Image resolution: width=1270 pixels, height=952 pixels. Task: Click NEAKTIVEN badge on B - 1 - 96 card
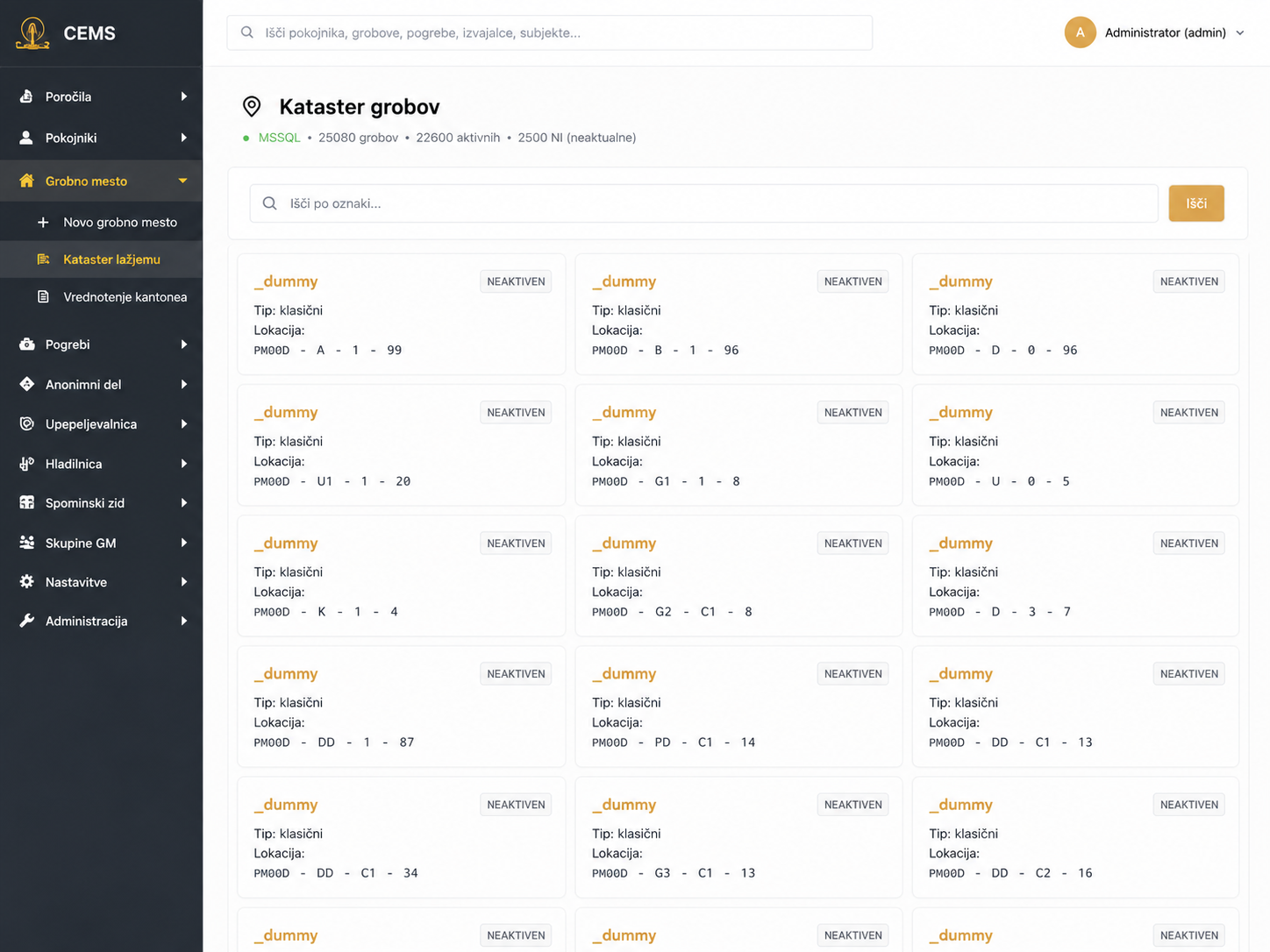[x=853, y=281]
